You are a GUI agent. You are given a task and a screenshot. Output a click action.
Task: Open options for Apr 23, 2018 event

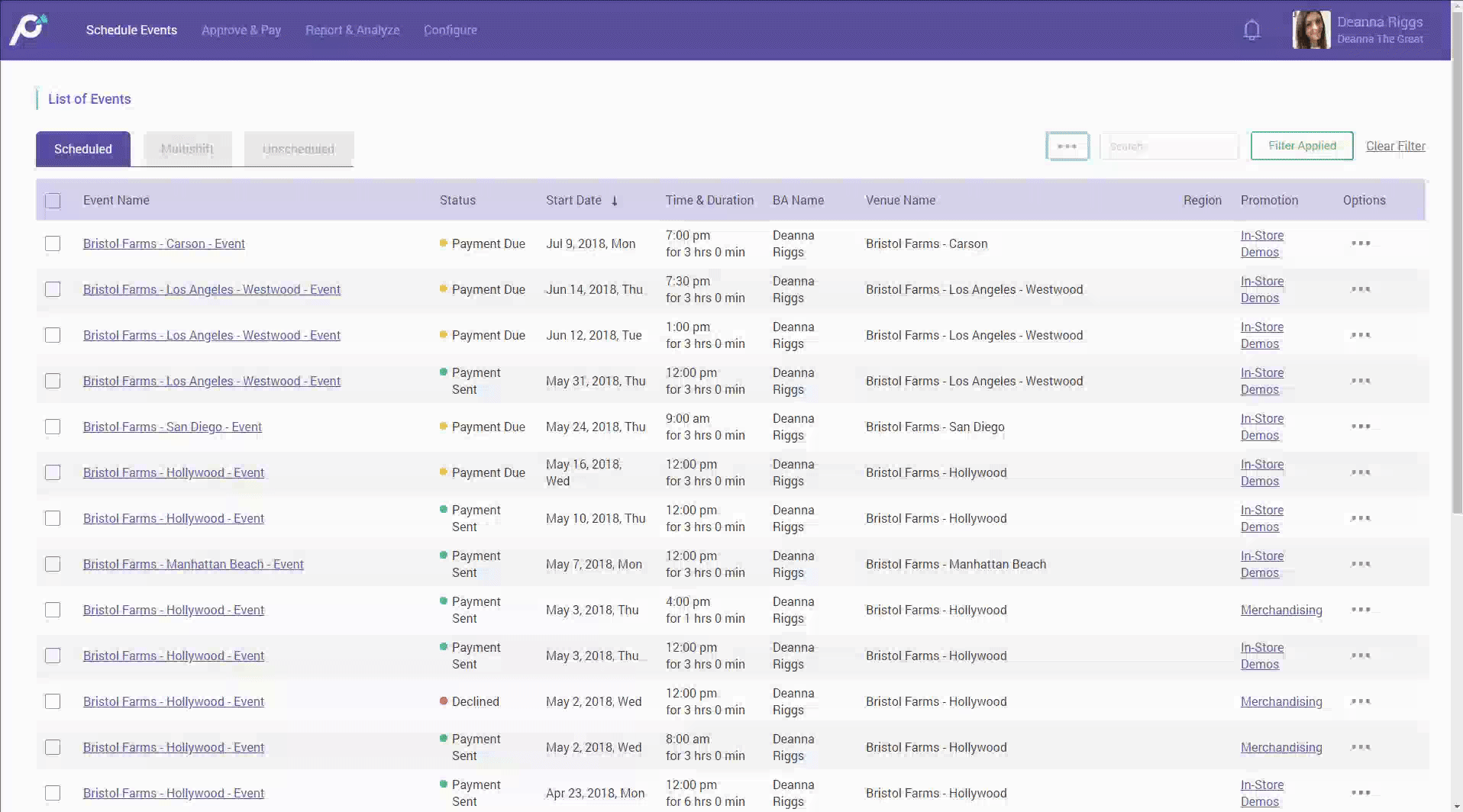coord(1361,793)
